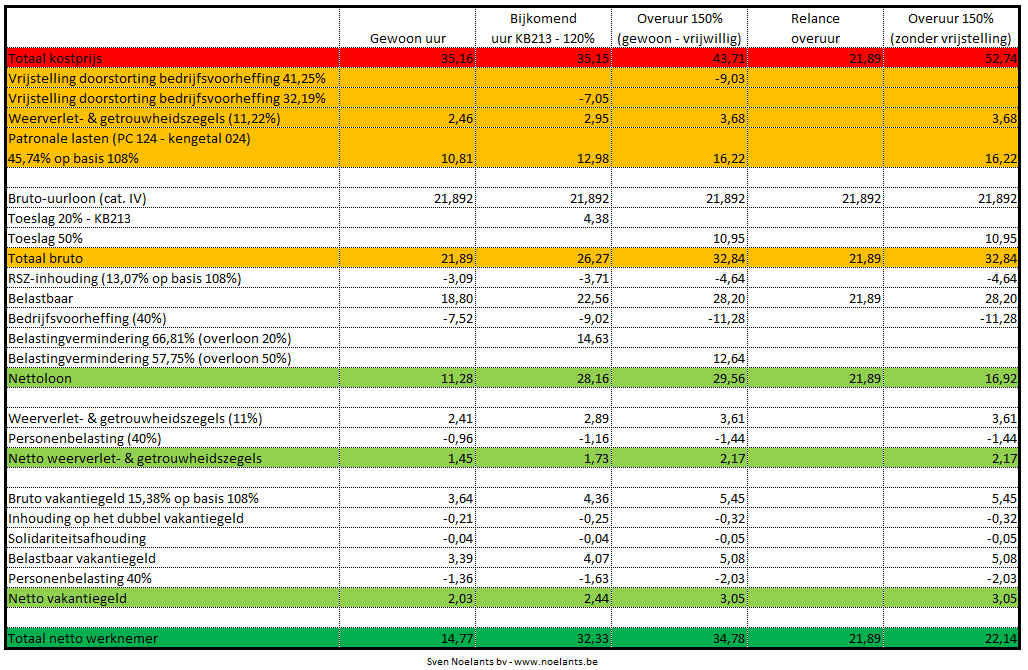
Task: Select the 'Bijkomend uur KB213 - 120%' header
Action: (541, 28)
